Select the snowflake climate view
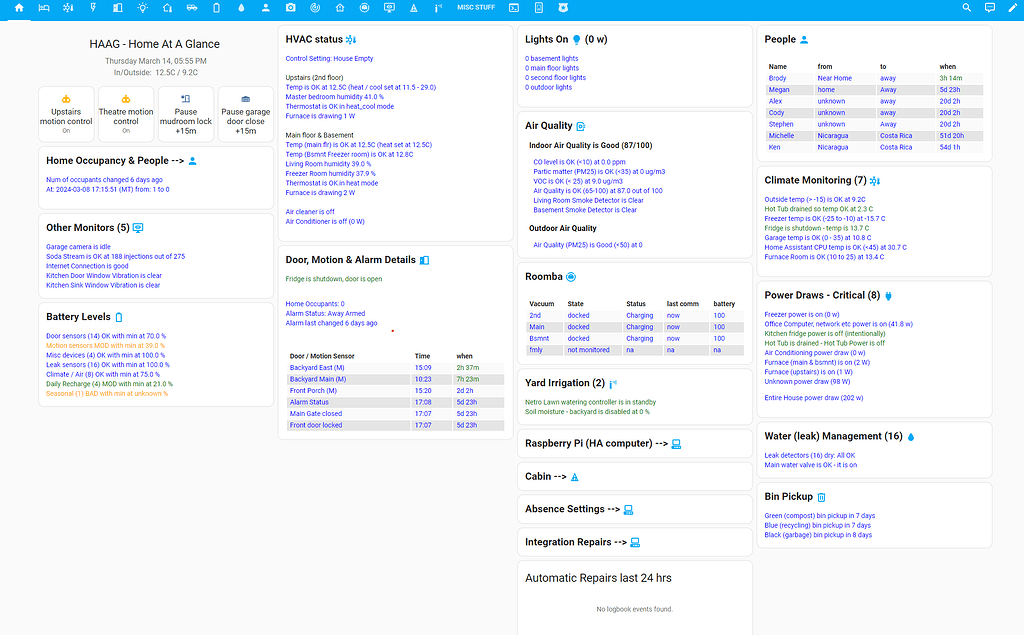 click(68, 8)
